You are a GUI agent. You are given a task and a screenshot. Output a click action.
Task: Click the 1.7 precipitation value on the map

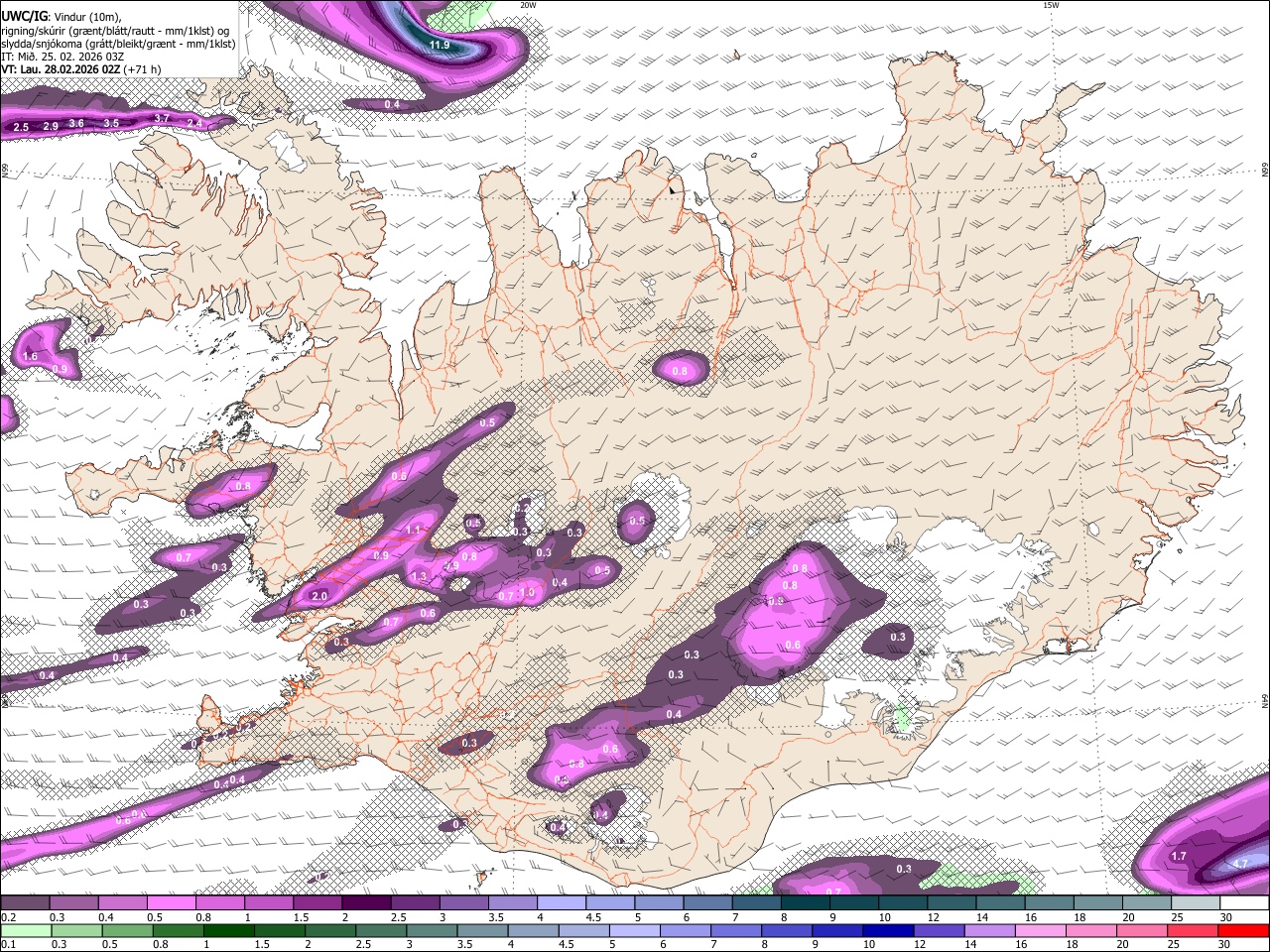(1179, 856)
